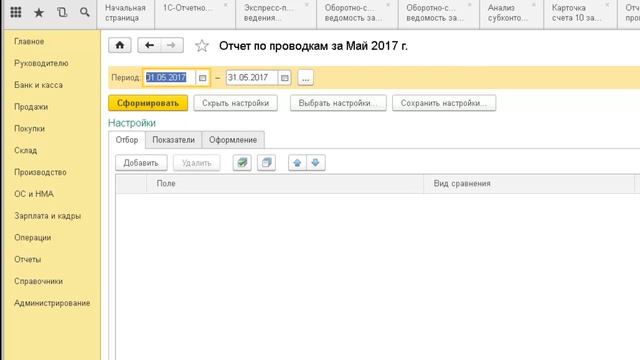The width and height of the screenshot is (640, 360).
Task: Click Сохранить настройки button
Action: (x=444, y=103)
